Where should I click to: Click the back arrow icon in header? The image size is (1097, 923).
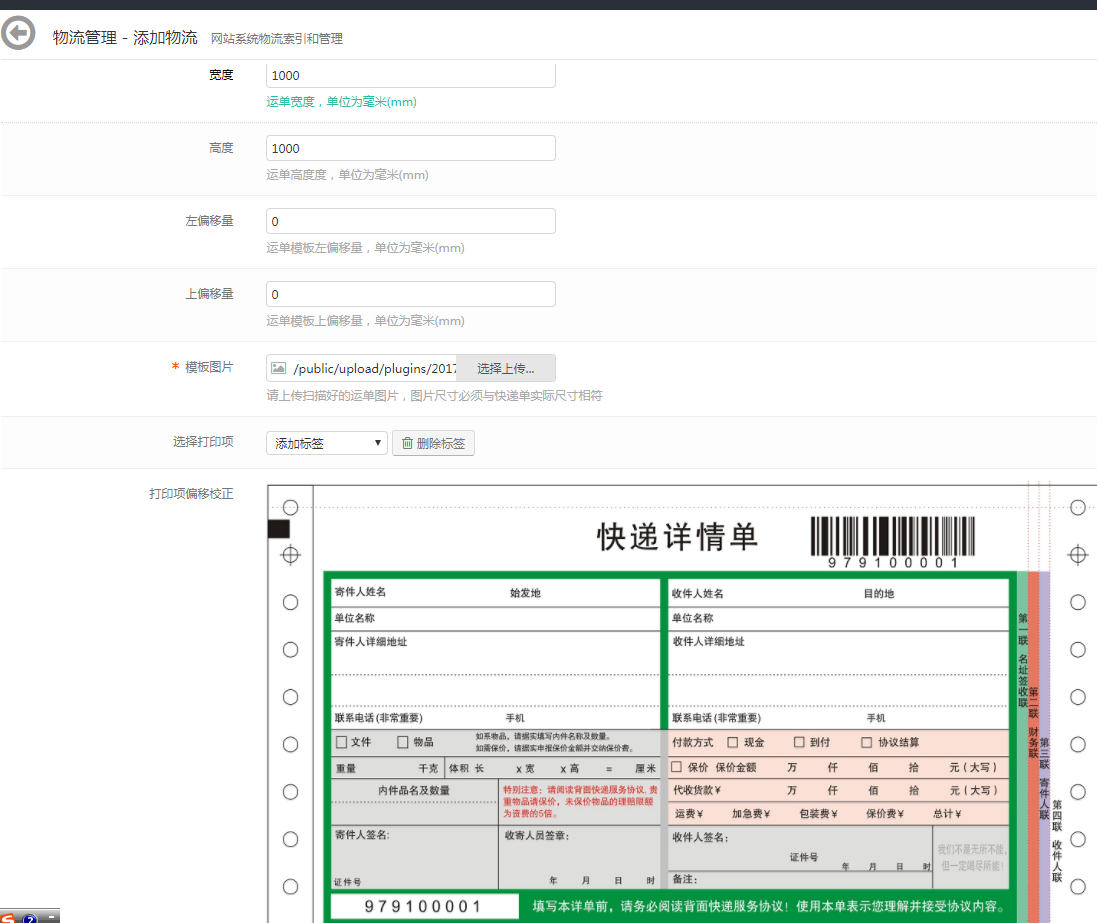coord(18,34)
